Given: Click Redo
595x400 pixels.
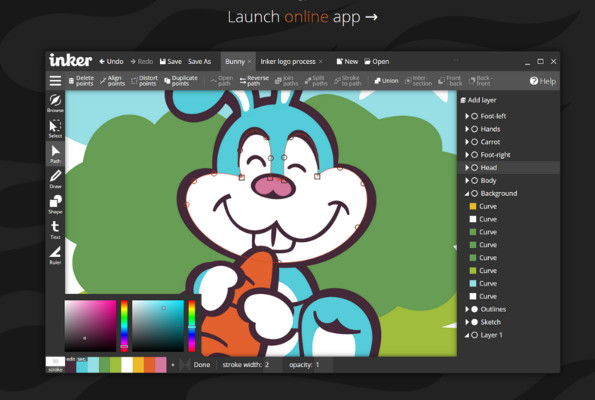Looking at the screenshot, I should [142, 61].
